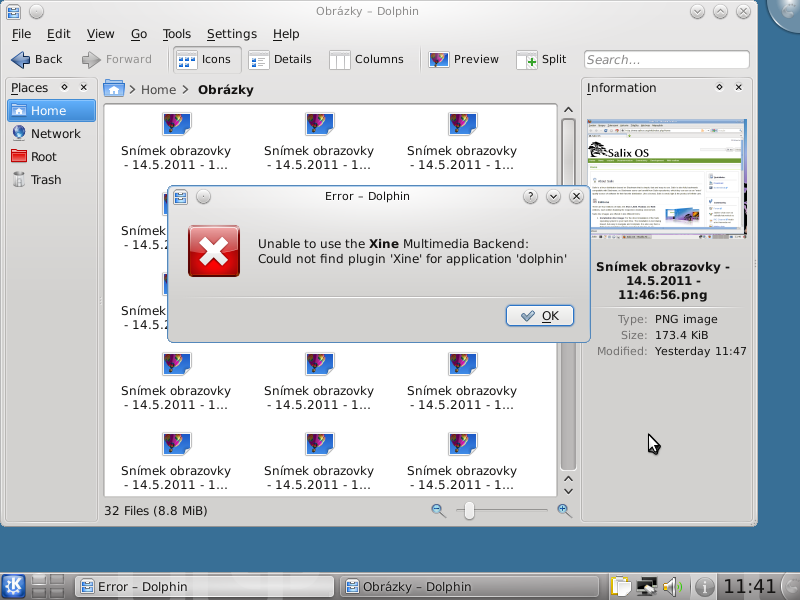Screen dimensions: 800x600
Task: Toggle file Preview in toolbar
Action: (x=463, y=60)
